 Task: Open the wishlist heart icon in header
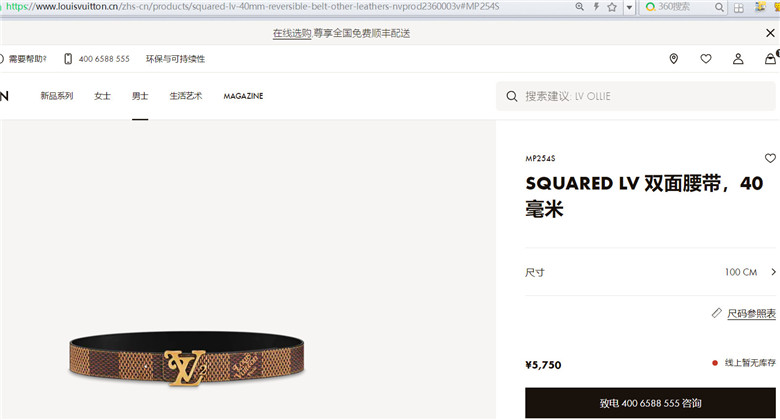pos(706,59)
